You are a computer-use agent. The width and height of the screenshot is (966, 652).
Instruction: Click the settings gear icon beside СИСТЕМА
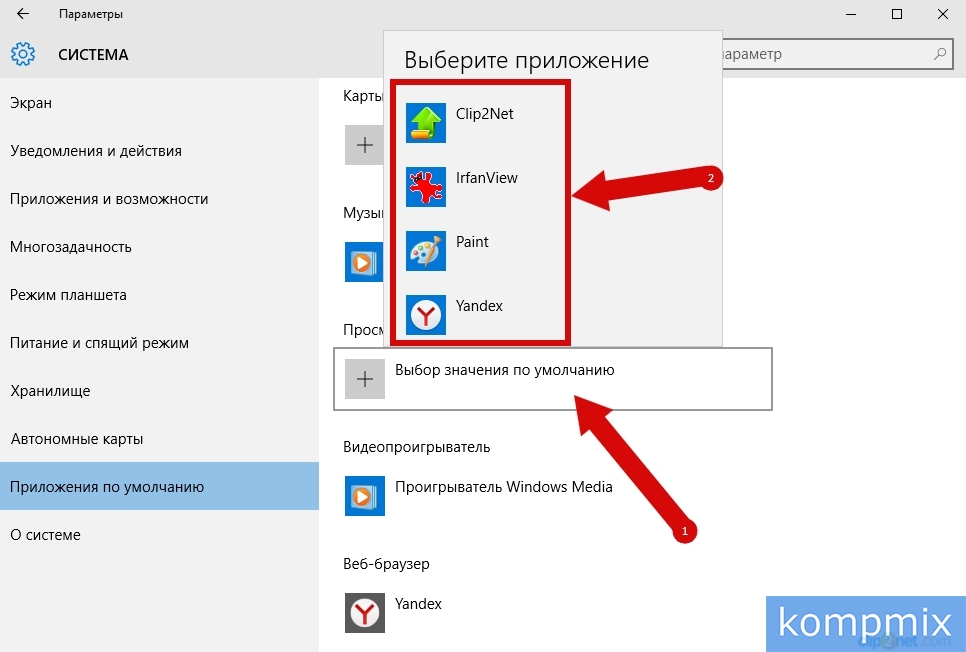tap(23, 54)
